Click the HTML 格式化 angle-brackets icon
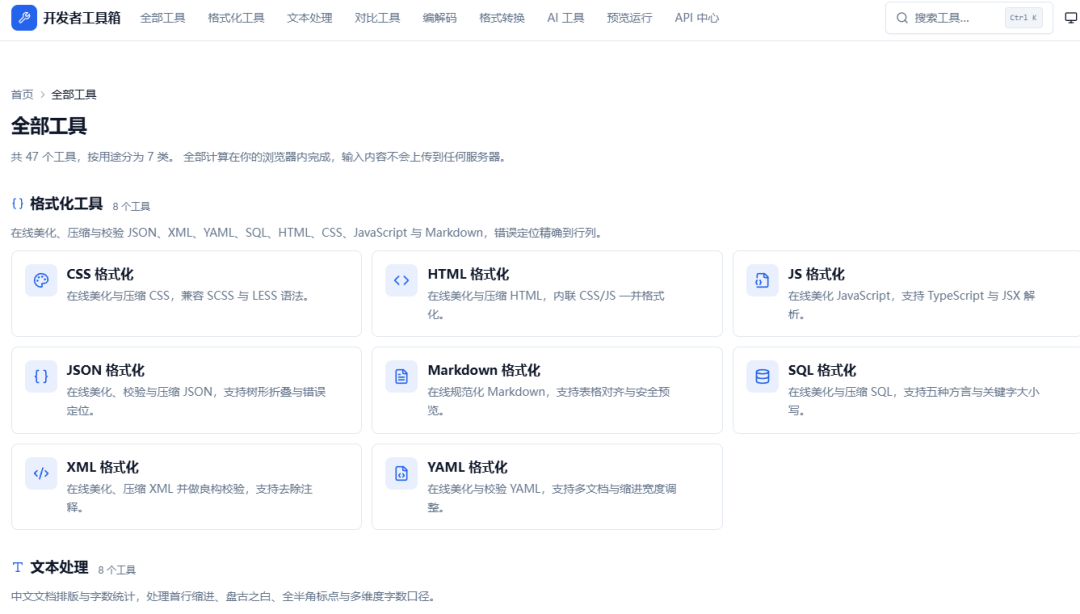 [x=402, y=280]
